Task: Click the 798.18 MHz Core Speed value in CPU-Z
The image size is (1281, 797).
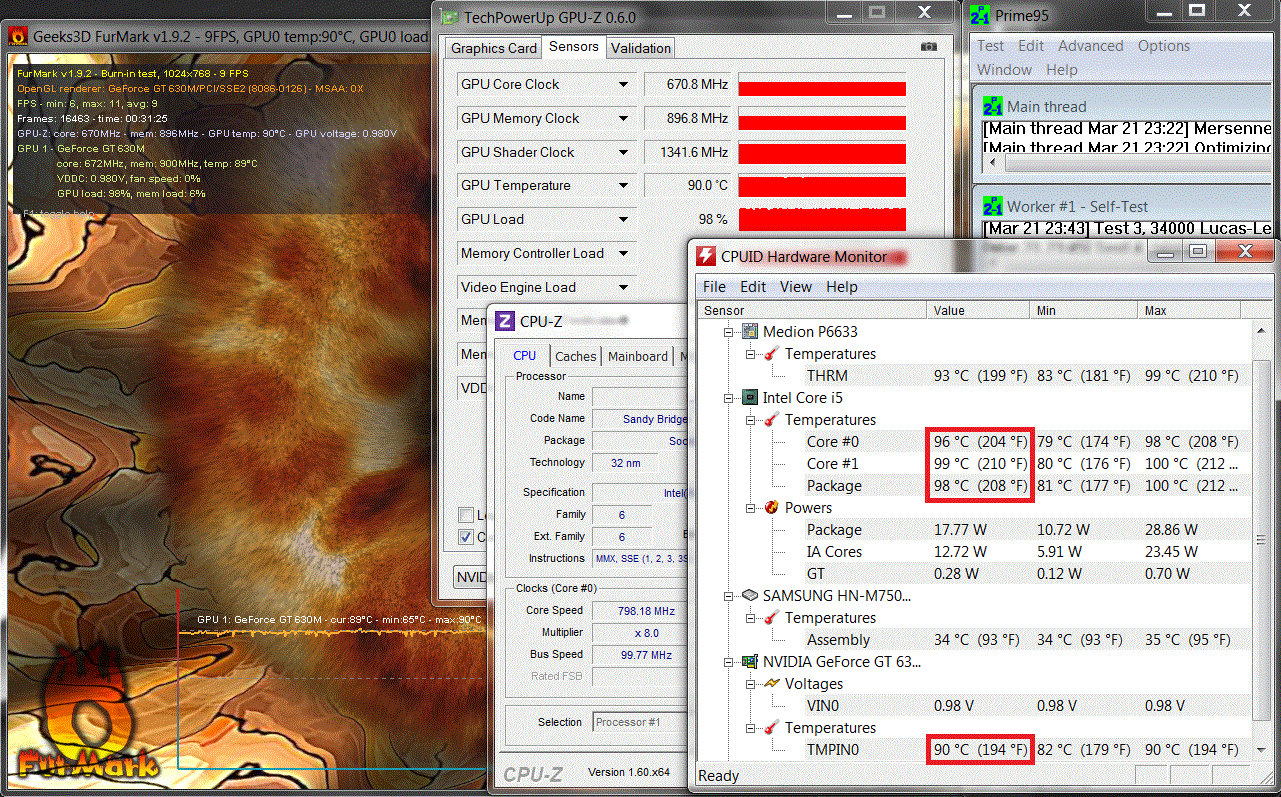Action: pos(645,611)
